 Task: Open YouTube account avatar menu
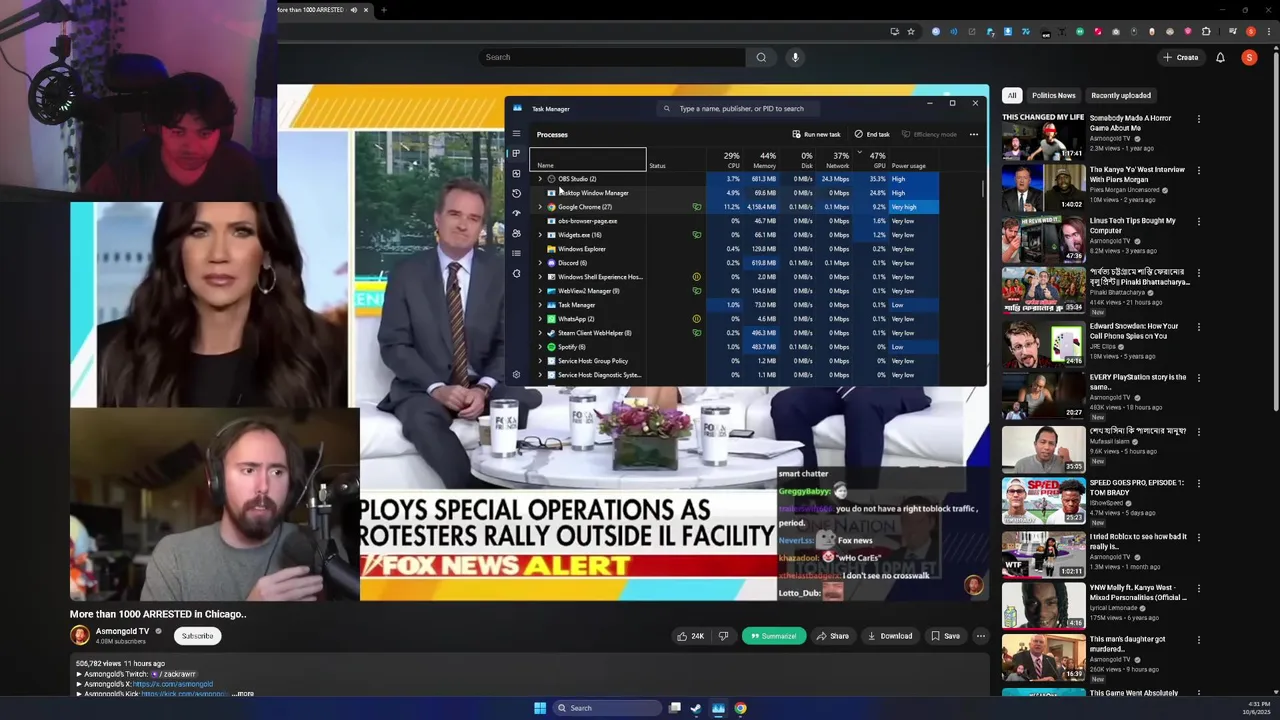[1249, 57]
